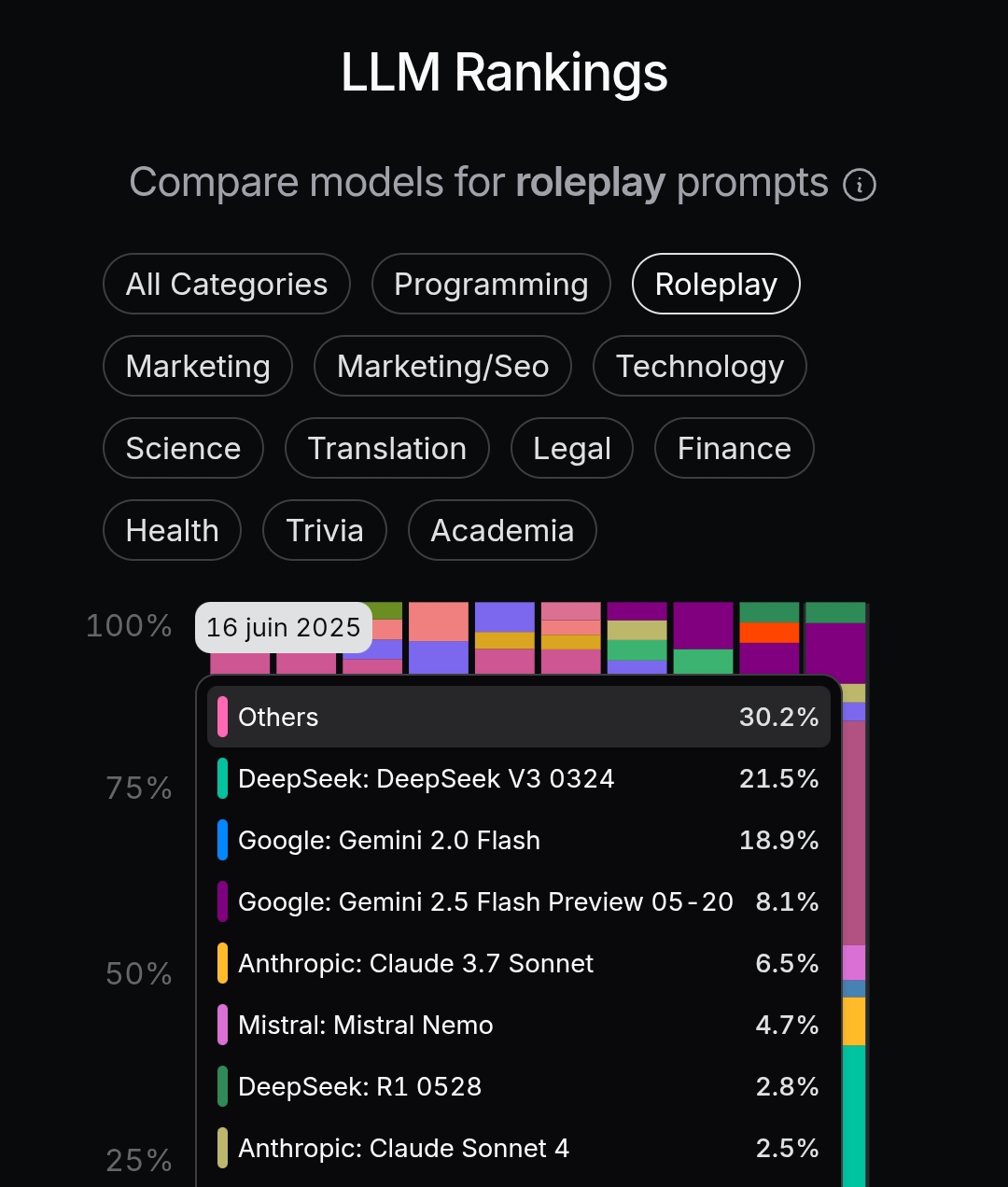Filter rankings by Health
The height and width of the screenshot is (1187, 1008).
(173, 530)
